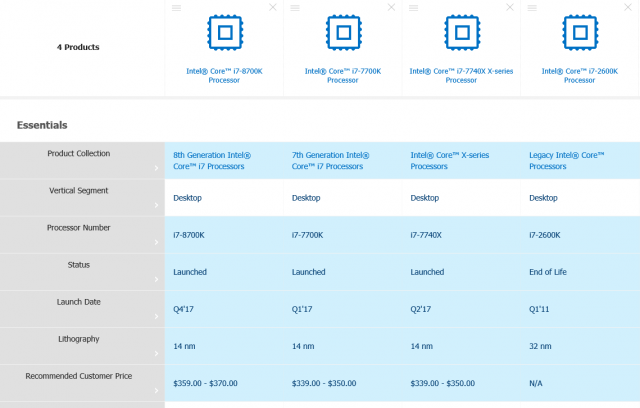Expand the Vertical Segment row chevron
Image resolution: width=640 pixels, height=408 pixels.
156,205
